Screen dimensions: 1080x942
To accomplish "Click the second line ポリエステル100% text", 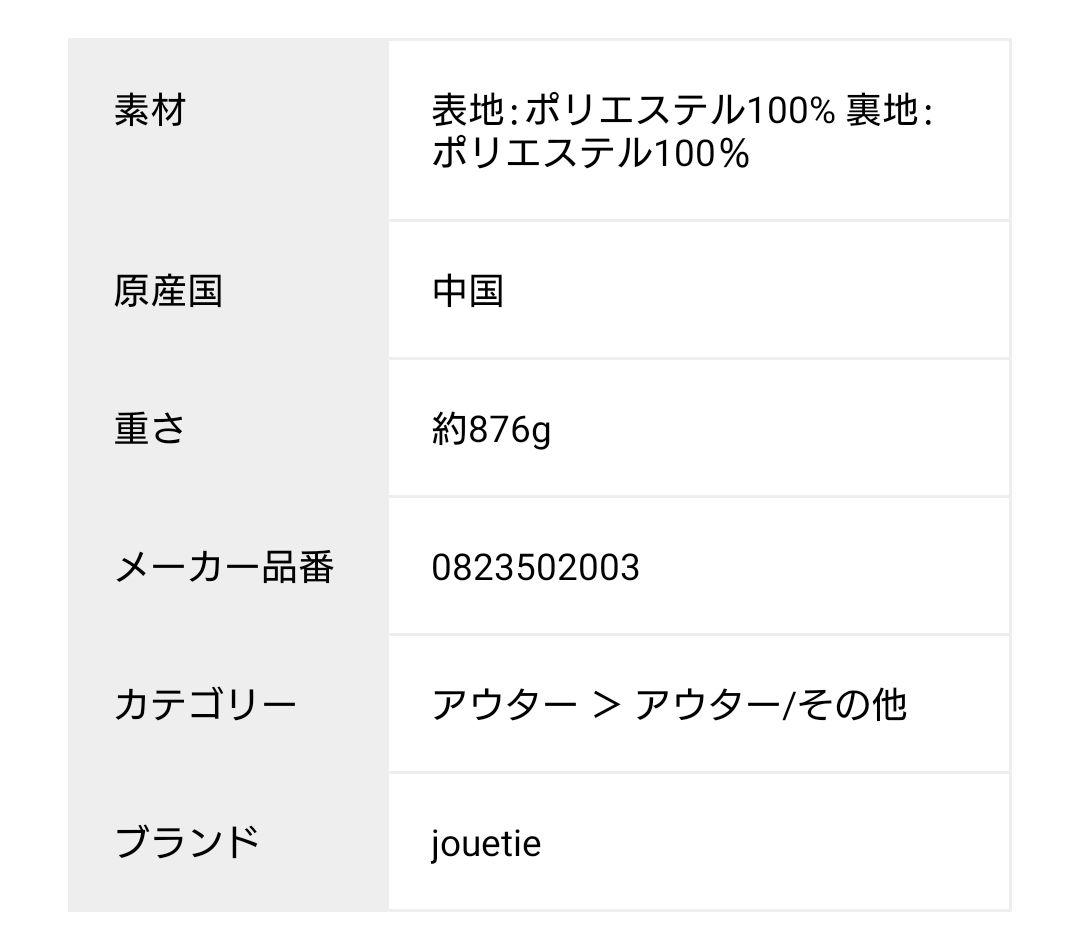I will 590,153.
